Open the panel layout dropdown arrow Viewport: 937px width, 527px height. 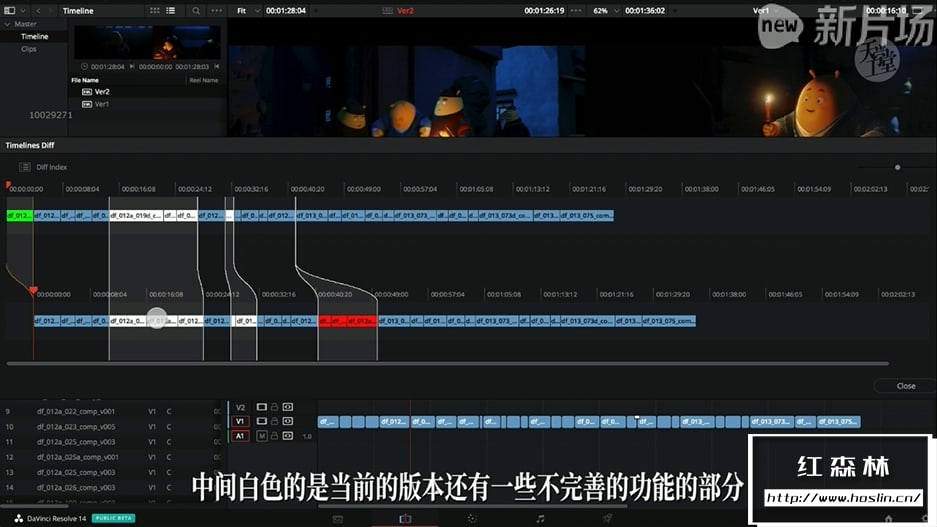(23, 11)
